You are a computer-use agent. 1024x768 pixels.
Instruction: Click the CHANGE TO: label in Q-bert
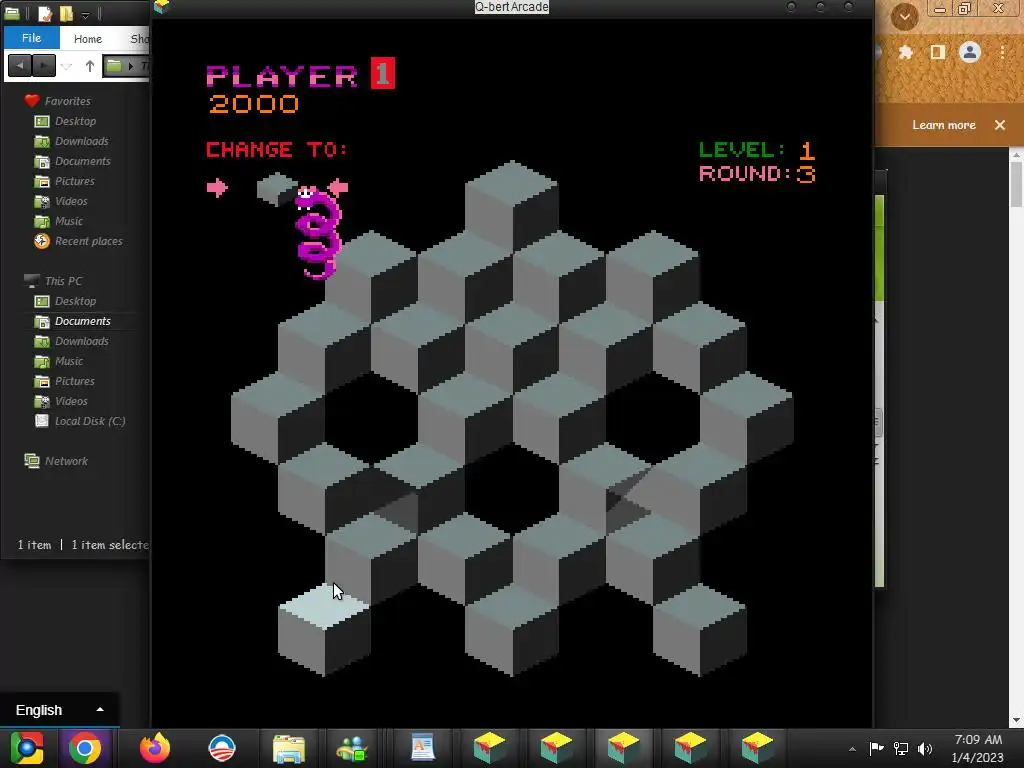277,150
